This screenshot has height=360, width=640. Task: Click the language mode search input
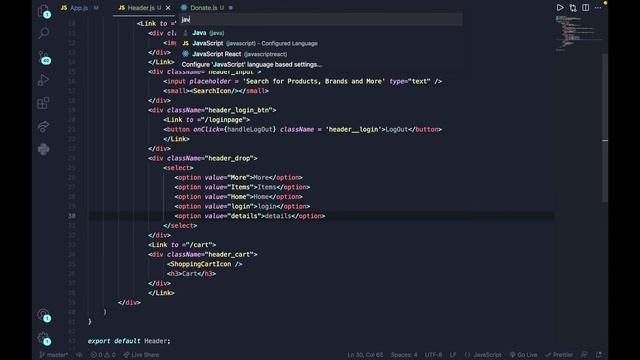pyautogui.click(x=321, y=19)
